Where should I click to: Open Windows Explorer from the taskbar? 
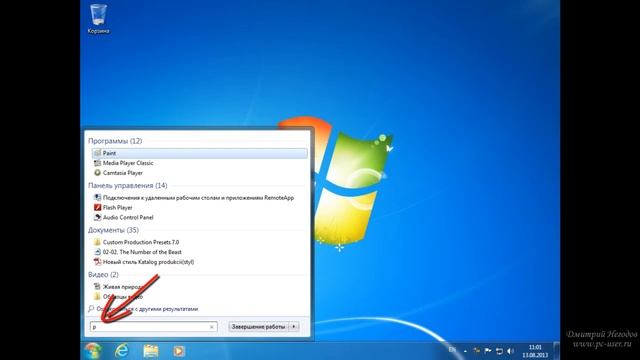151,351
